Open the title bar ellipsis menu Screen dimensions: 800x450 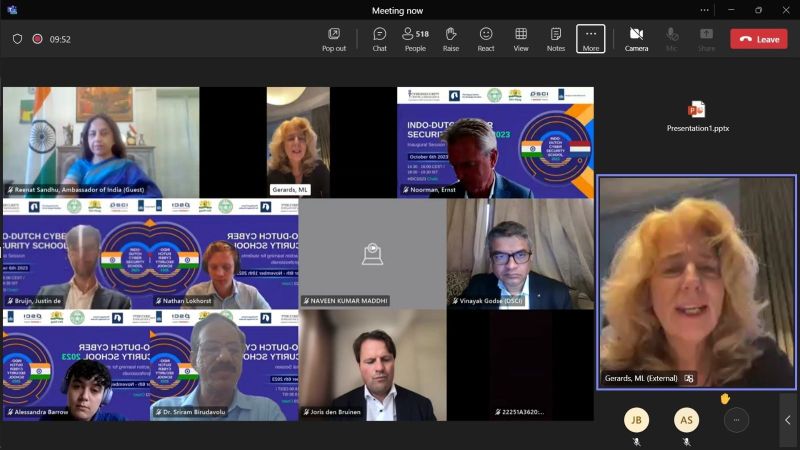[x=705, y=10]
